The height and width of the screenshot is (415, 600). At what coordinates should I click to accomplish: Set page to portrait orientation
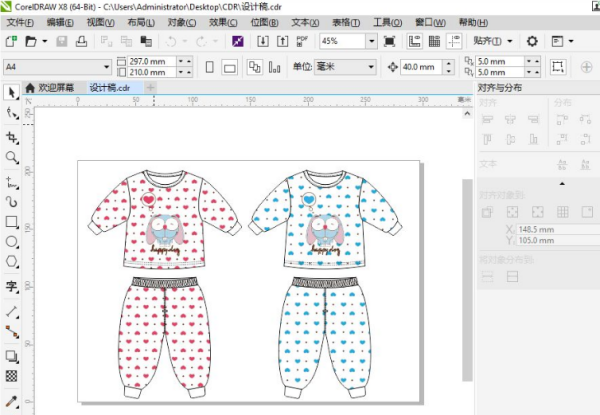pyautogui.click(x=210, y=67)
